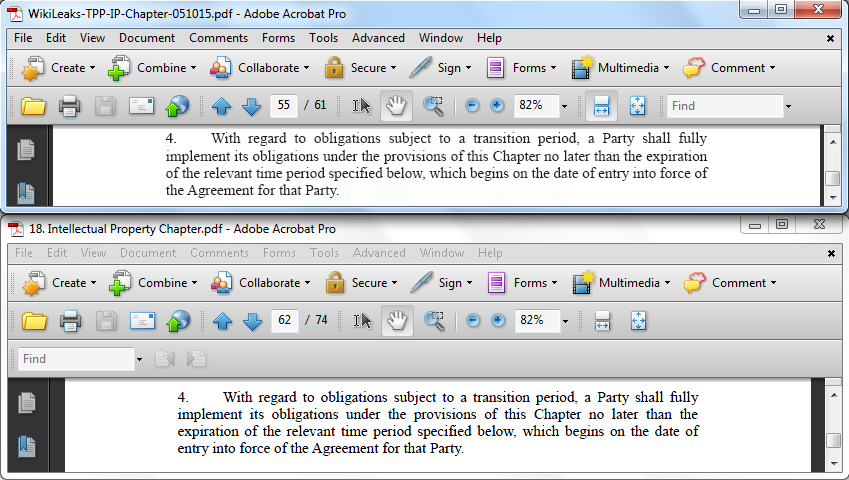Viewport: 849px width, 480px height.
Task: Close the document via the menu-bar X in the WikiLeaks window
Action: point(830,38)
